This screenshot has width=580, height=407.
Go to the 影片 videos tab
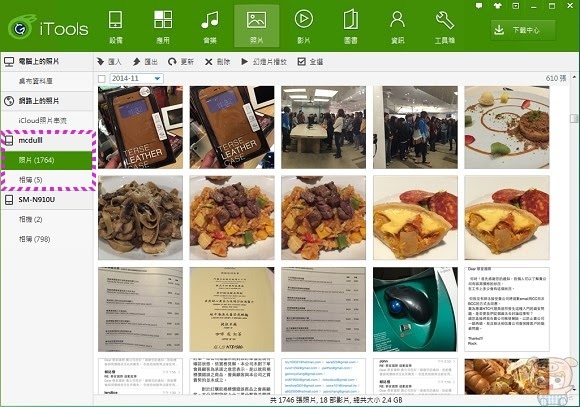click(x=304, y=27)
